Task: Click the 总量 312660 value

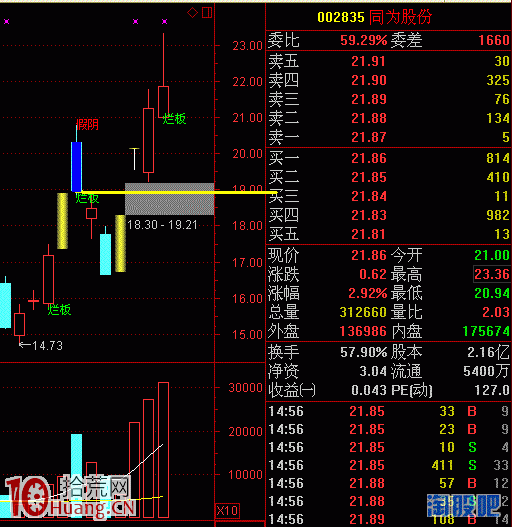Action: [x=363, y=312]
